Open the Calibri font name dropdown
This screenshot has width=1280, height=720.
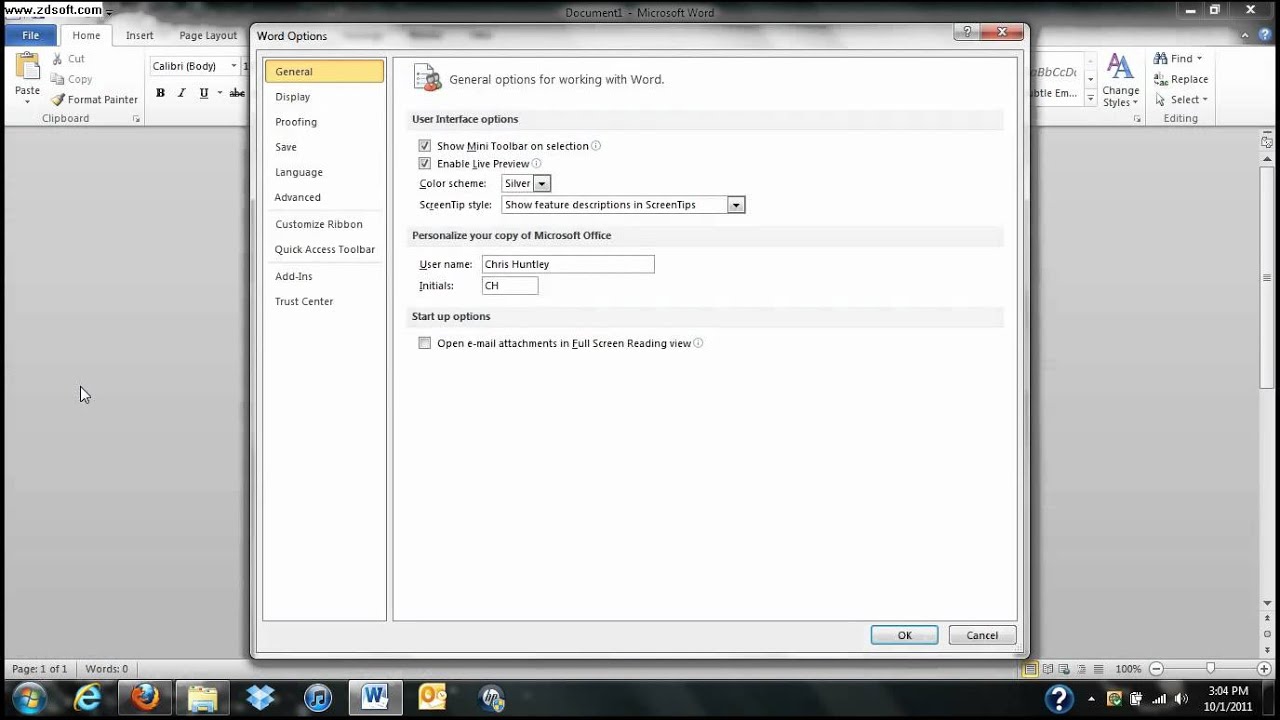(234, 66)
